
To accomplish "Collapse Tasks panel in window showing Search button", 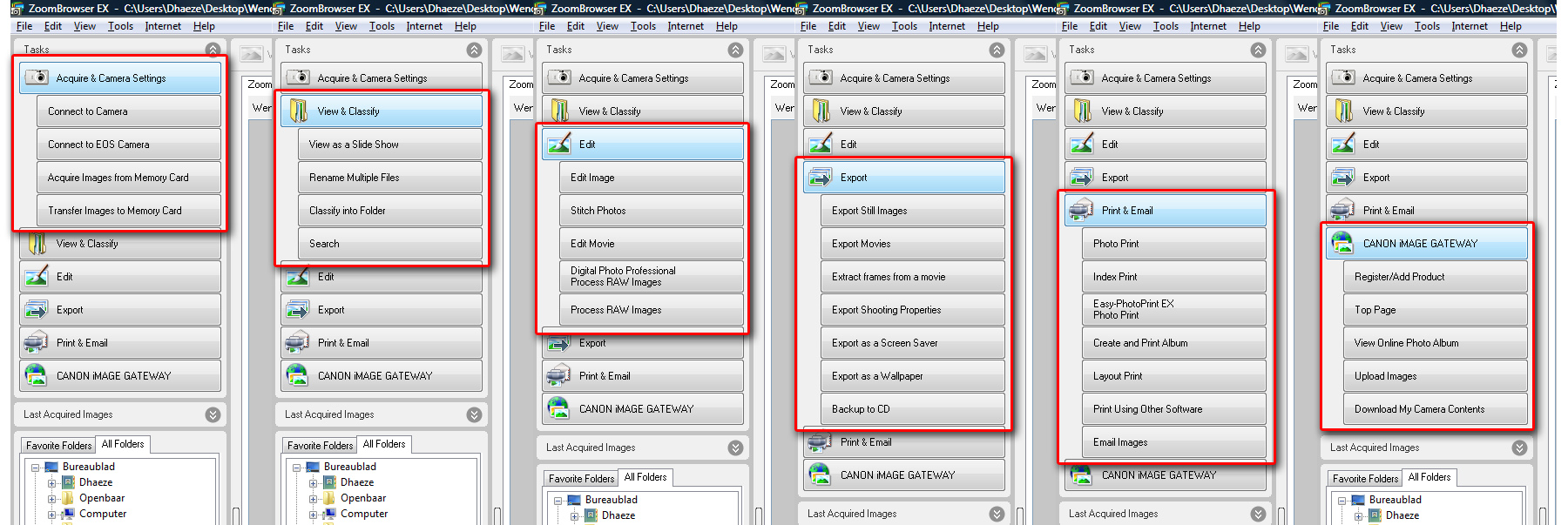I will [x=474, y=50].
